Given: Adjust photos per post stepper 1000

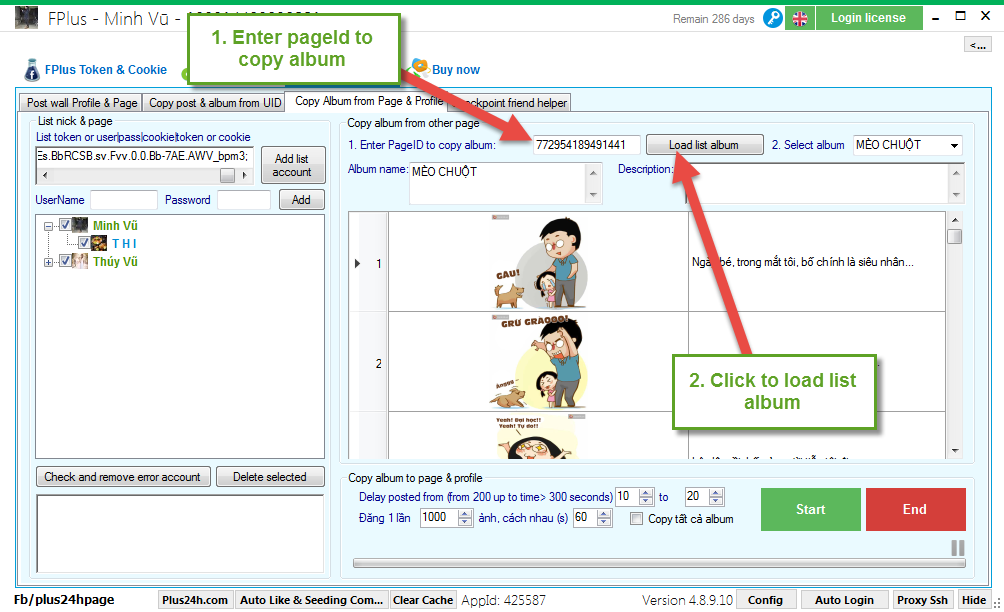Looking at the screenshot, I should pos(465,517).
